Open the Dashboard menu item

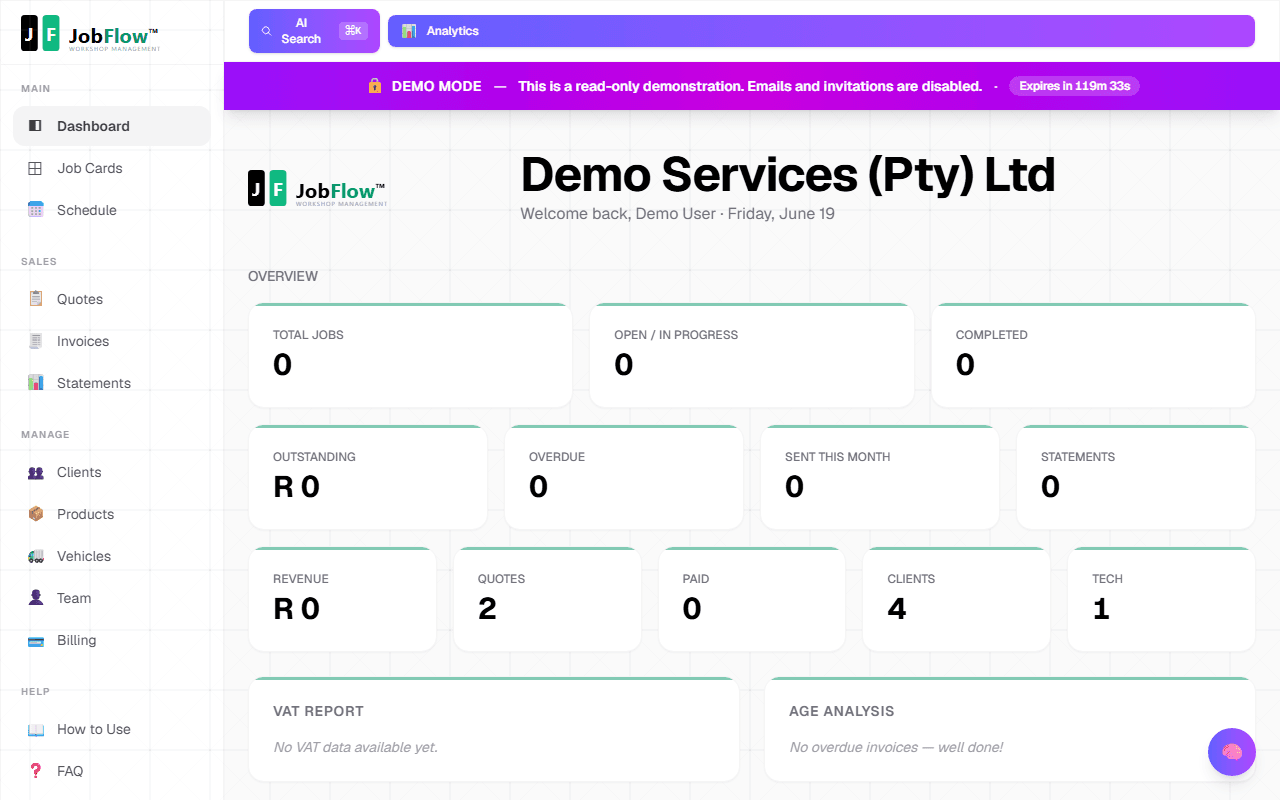112,126
